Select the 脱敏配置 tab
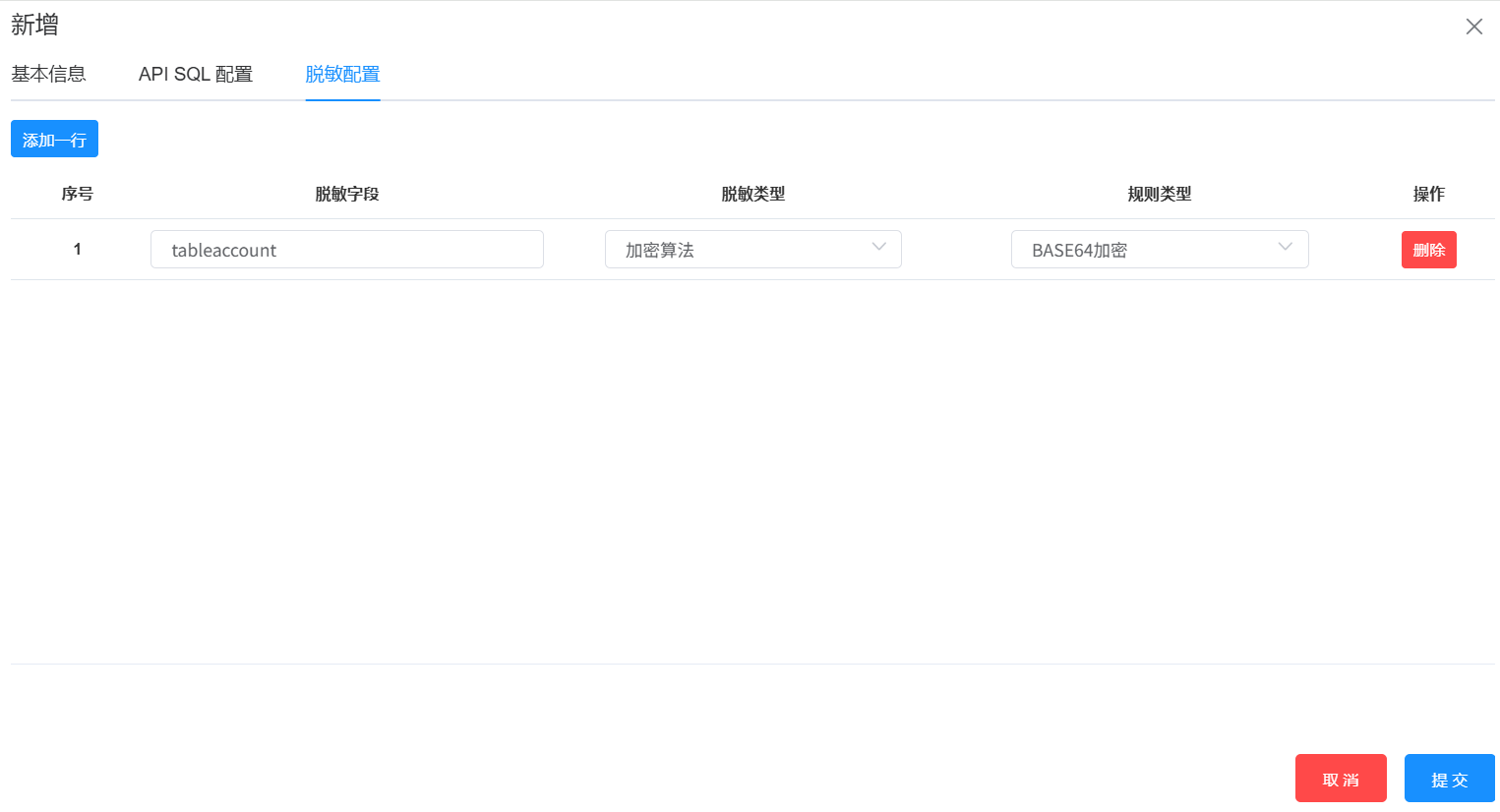1500x812 pixels. pos(342,75)
